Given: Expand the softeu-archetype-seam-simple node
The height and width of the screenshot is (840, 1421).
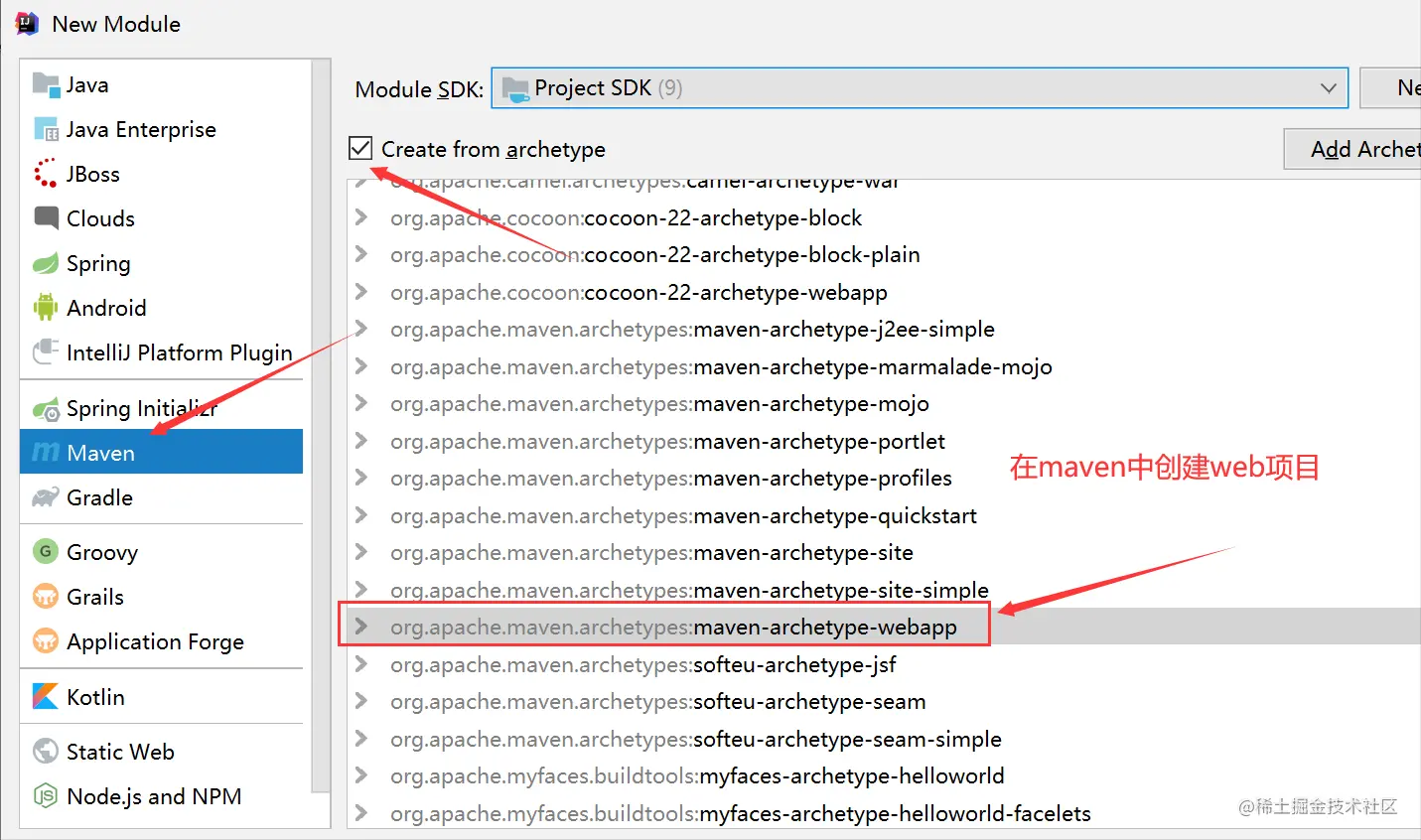Looking at the screenshot, I should [x=361, y=739].
